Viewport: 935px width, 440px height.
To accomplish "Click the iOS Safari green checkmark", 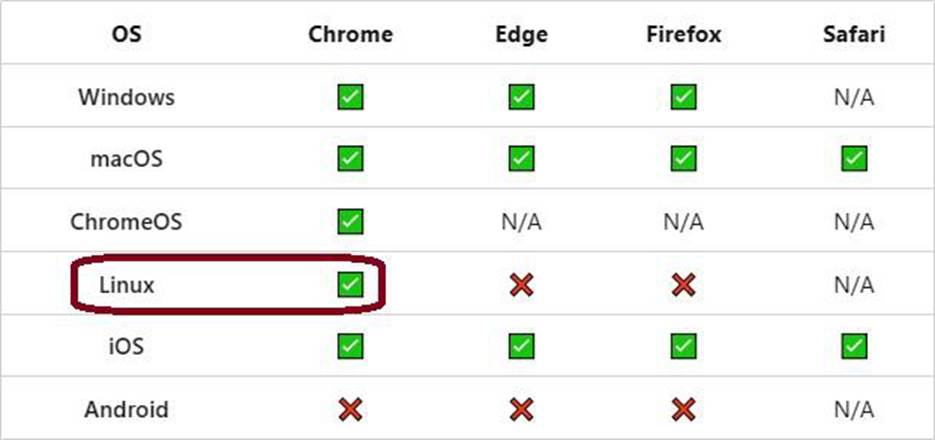I will coord(854,346).
